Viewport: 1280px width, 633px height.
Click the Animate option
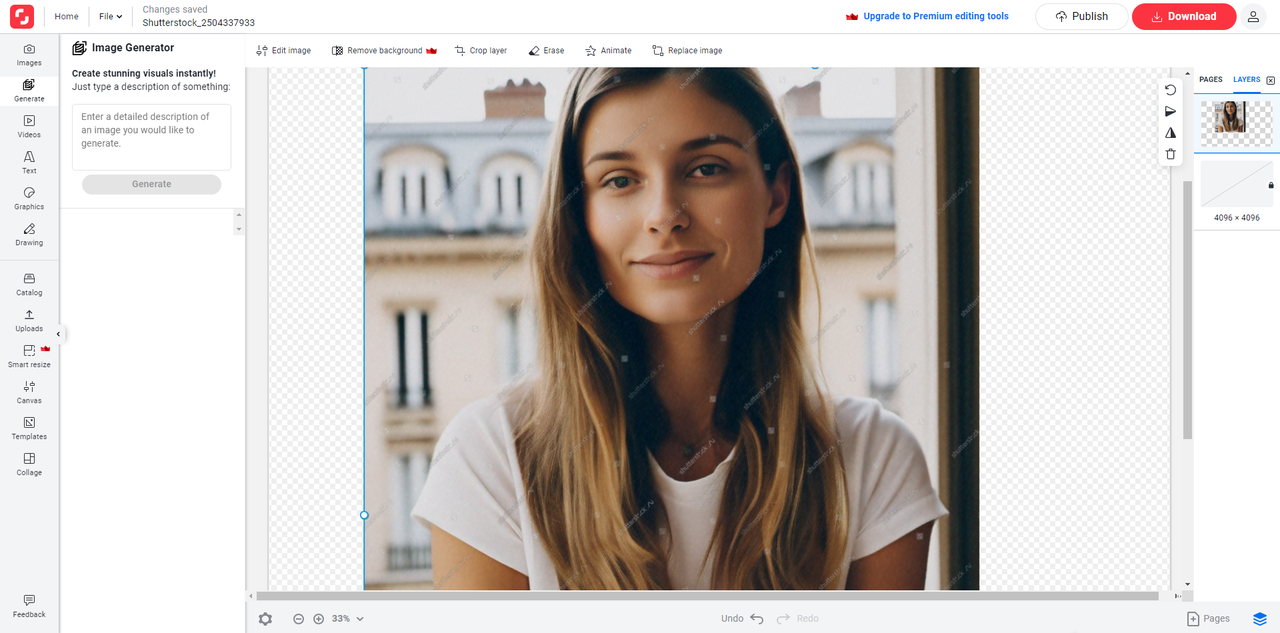click(608, 51)
